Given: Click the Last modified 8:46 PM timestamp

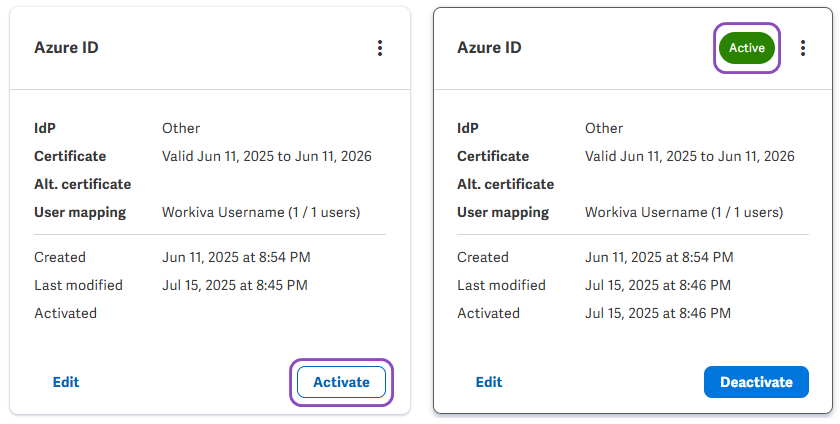Looking at the screenshot, I should [x=657, y=285].
